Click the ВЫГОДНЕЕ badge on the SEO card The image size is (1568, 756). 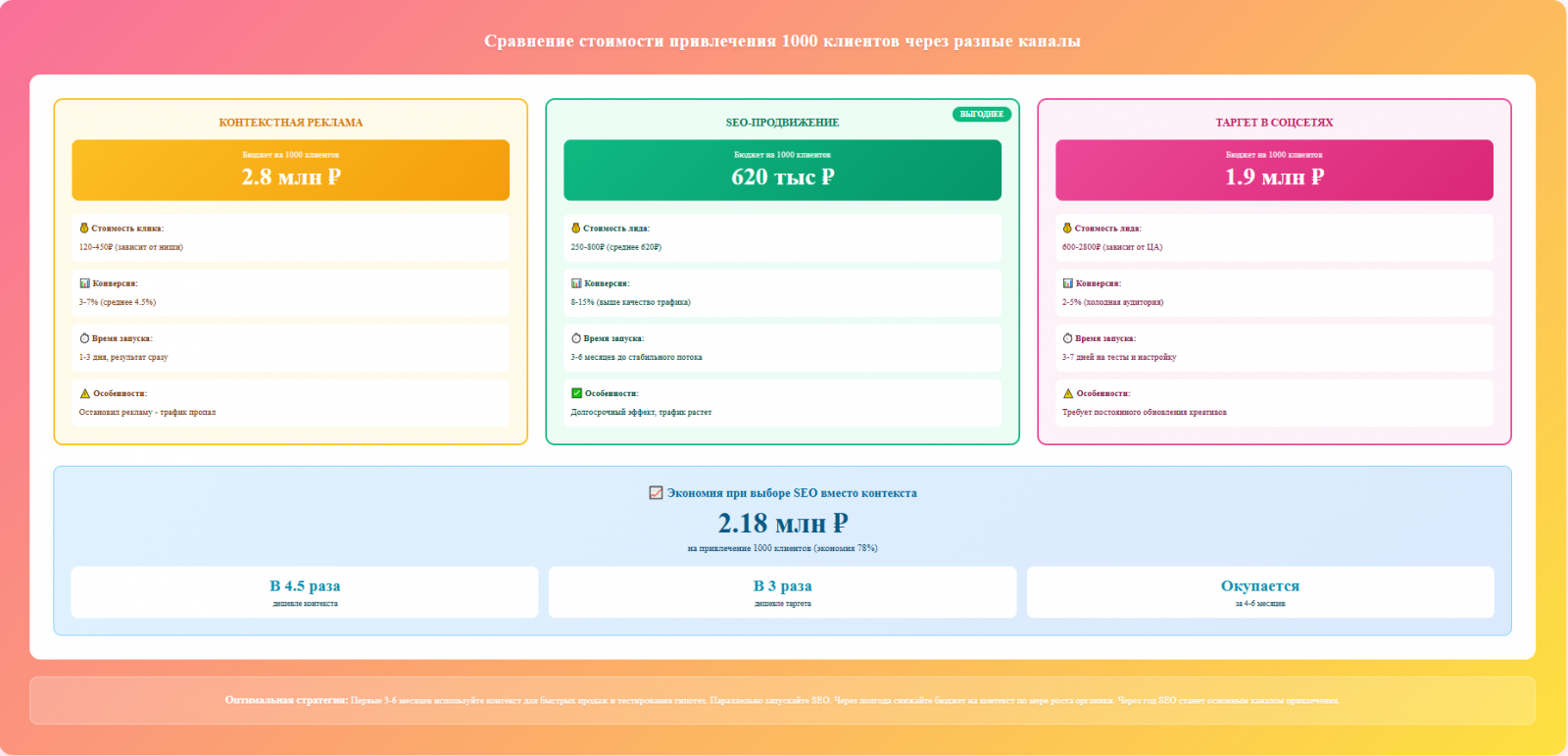click(982, 115)
